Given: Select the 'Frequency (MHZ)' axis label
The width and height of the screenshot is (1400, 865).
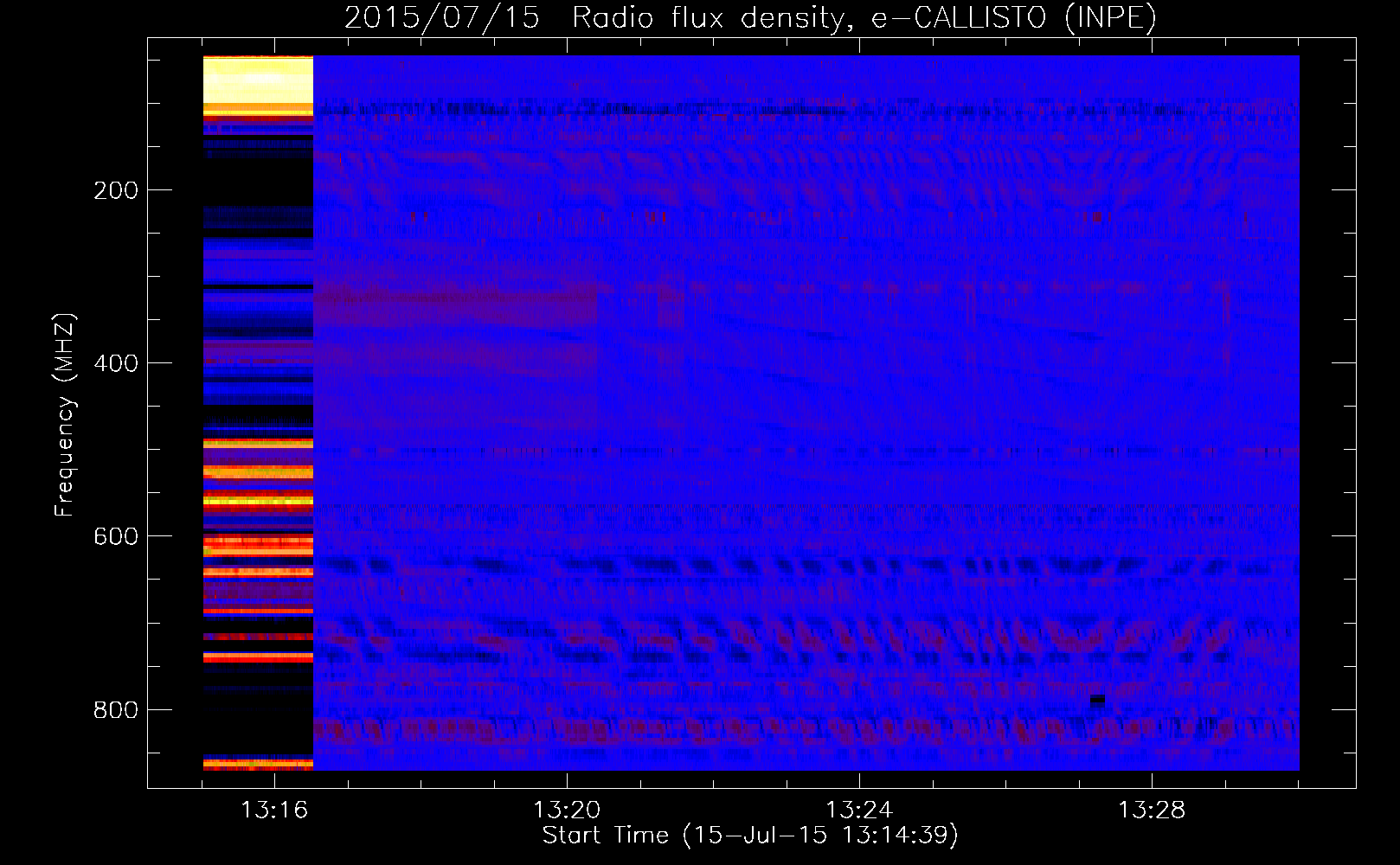Looking at the screenshot, I should [x=65, y=415].
